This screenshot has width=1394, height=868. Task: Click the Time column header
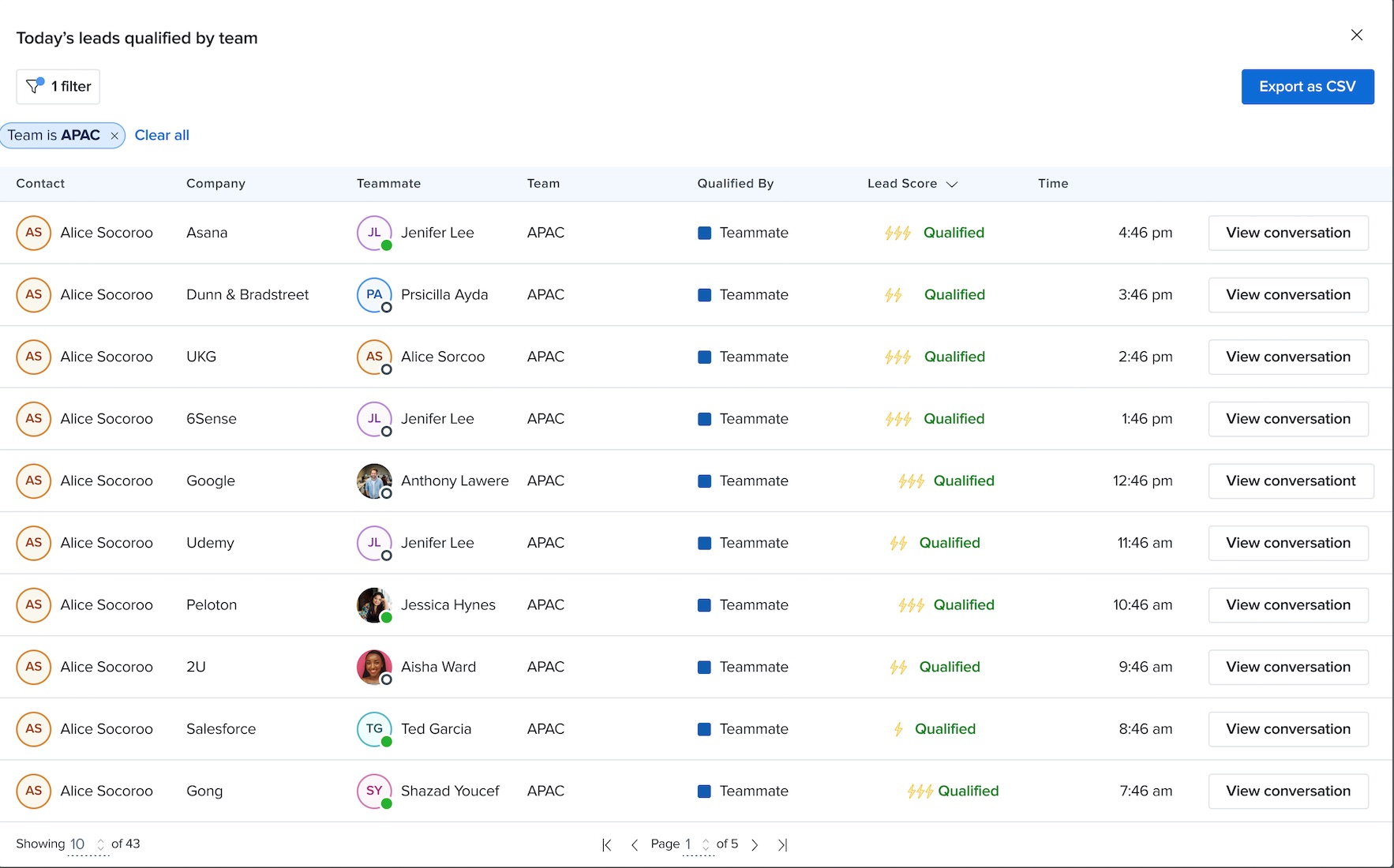click(x=1053, y=183)
